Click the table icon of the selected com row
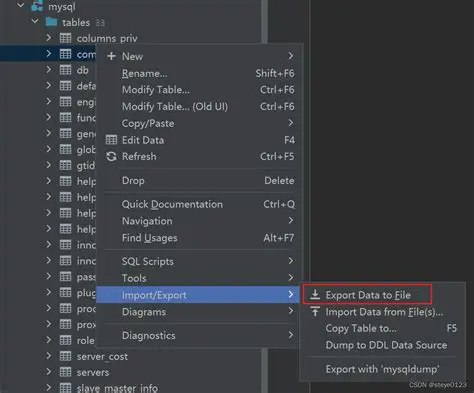474x393 pixels. [65, 54]
